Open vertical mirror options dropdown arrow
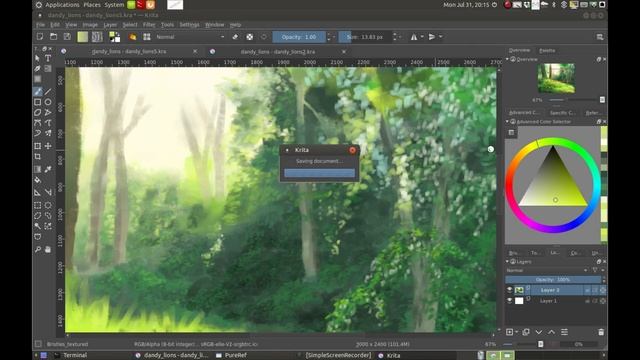 (440, 37)
